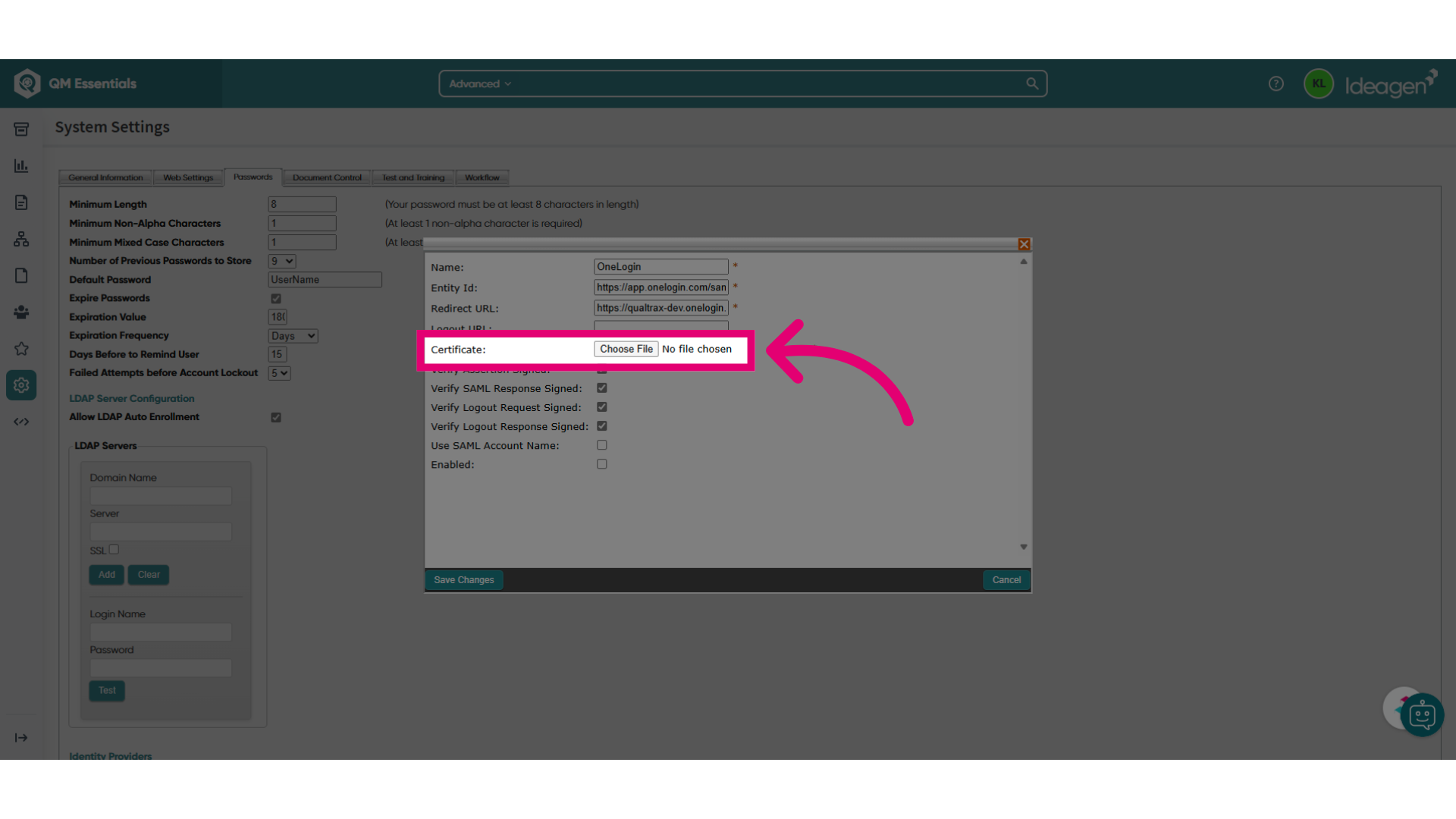This screenshot has height=819, width=1456.
Task: Click the QM Essentials logo icon
Action: tap(27, 83)
